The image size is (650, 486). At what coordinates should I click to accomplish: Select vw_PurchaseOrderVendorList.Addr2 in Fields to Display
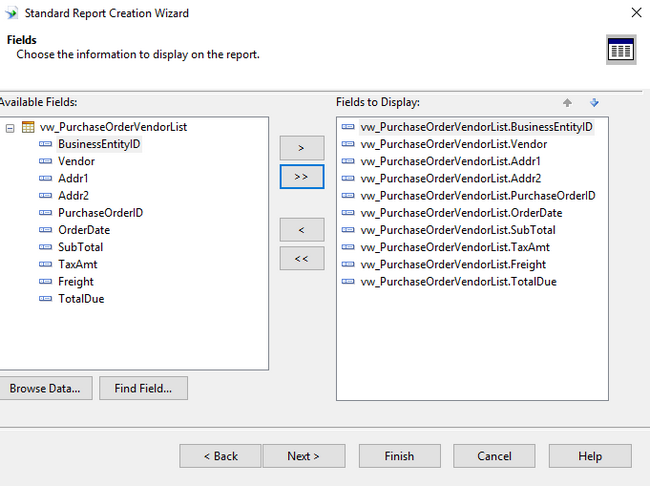(451, 178)
